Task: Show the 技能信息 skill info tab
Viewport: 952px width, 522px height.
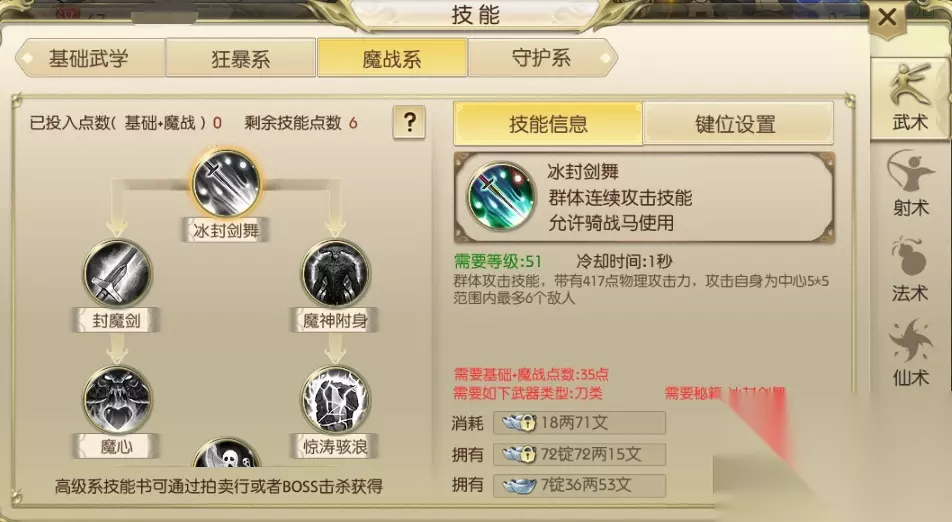Action: coord(548,124)
